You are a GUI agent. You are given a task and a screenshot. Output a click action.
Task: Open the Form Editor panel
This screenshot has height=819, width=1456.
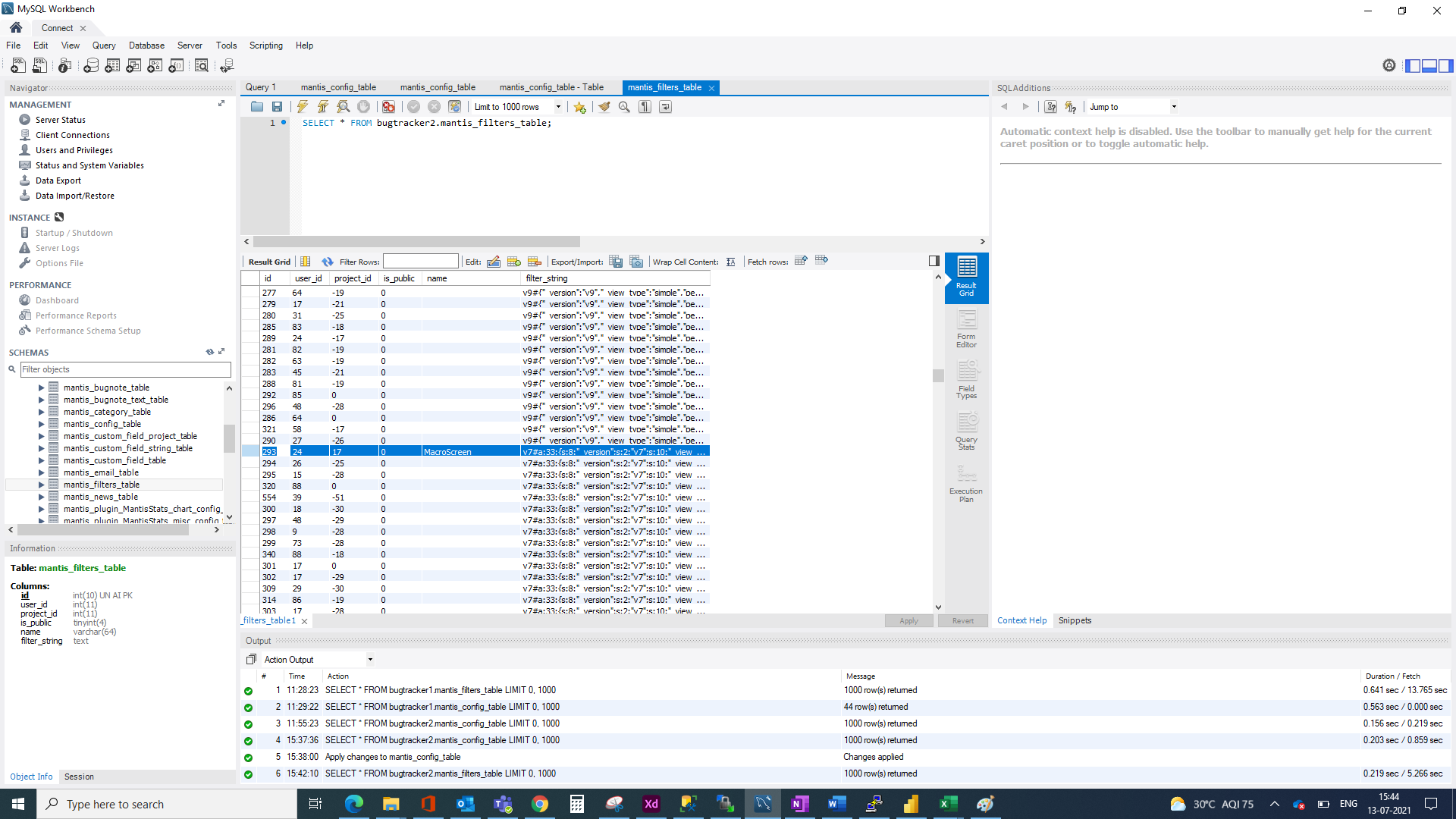[966, 328]
